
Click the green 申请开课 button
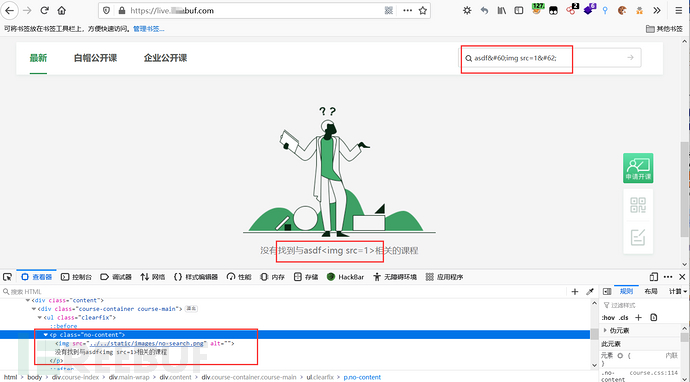638,168
